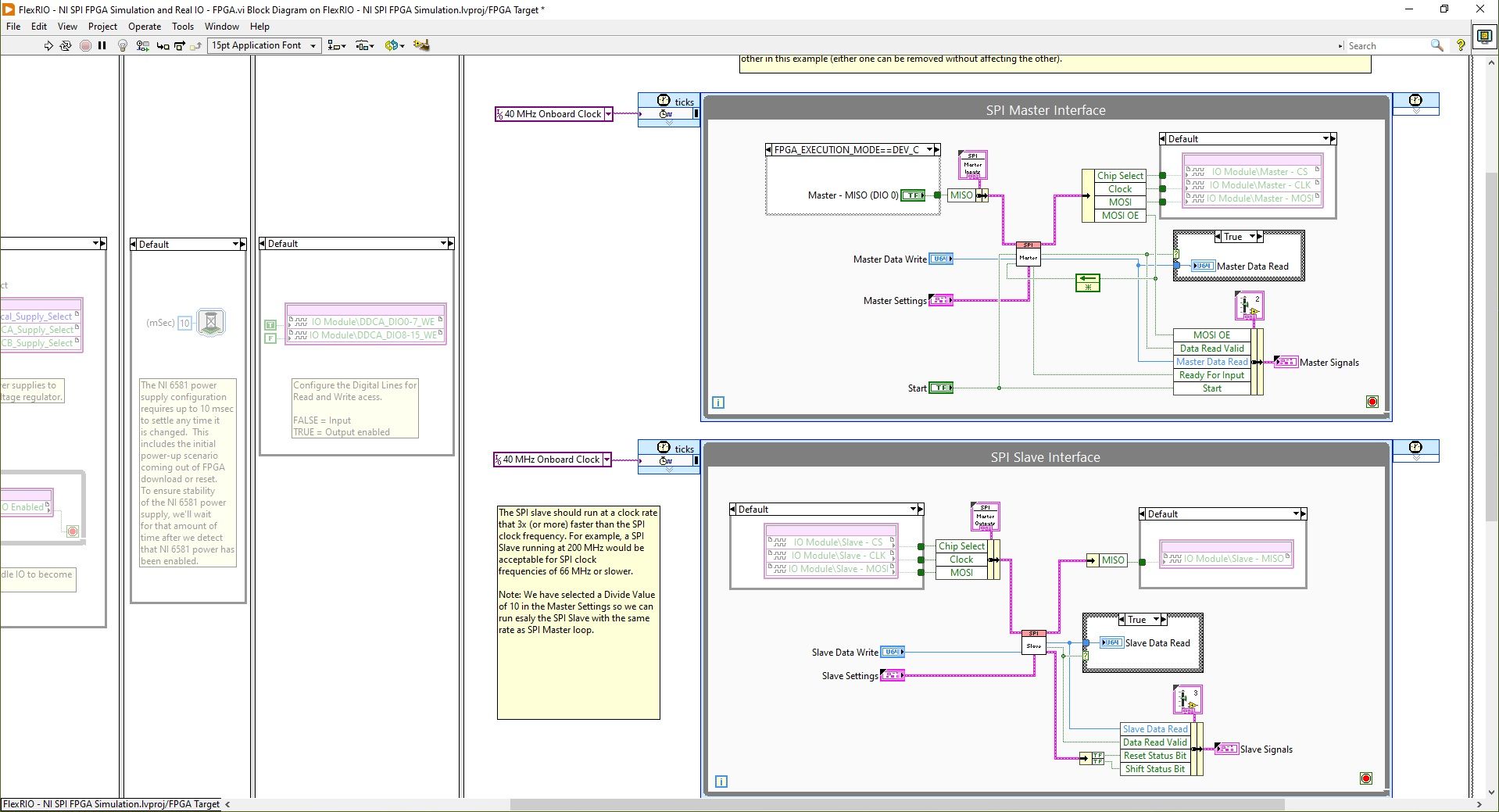Click the Retain Wire Values icon
Screen dimensions: 1499x812
coord(142,45)
